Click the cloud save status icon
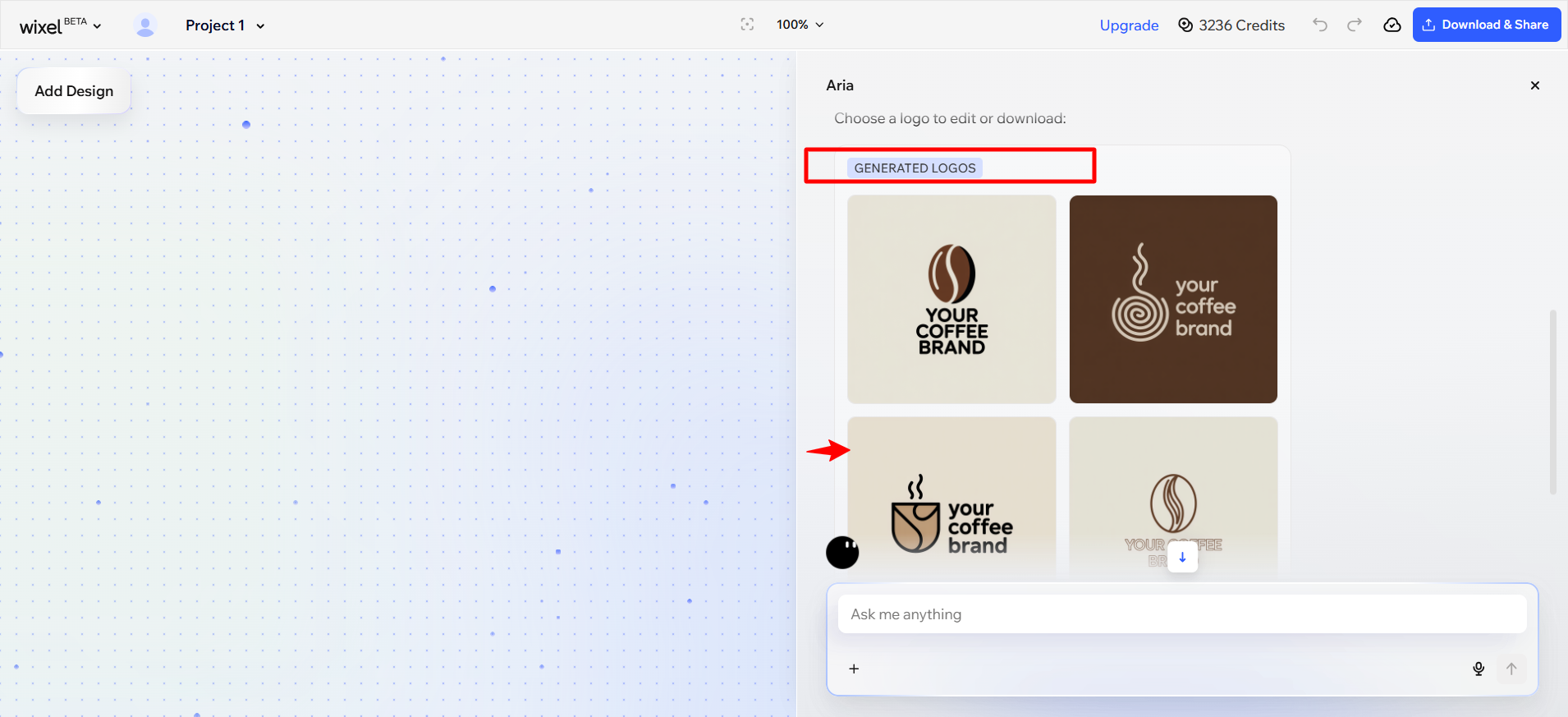 (x=1392, y=25)
